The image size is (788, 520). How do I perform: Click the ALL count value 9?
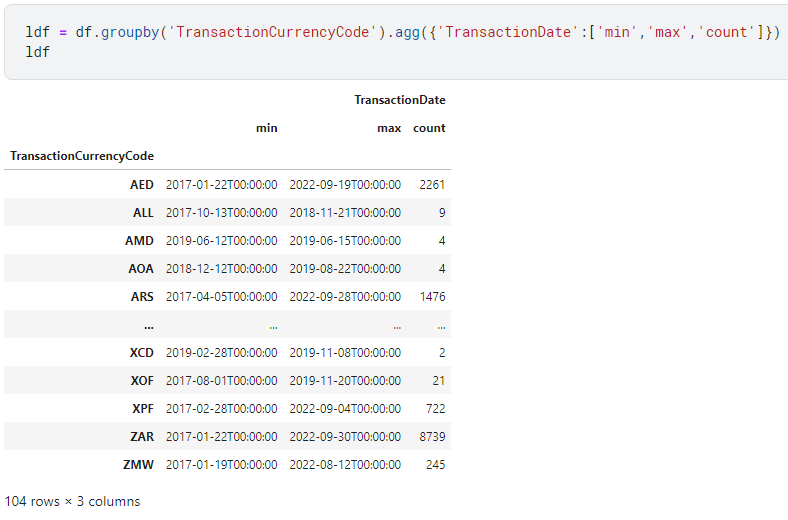(442, 213)
